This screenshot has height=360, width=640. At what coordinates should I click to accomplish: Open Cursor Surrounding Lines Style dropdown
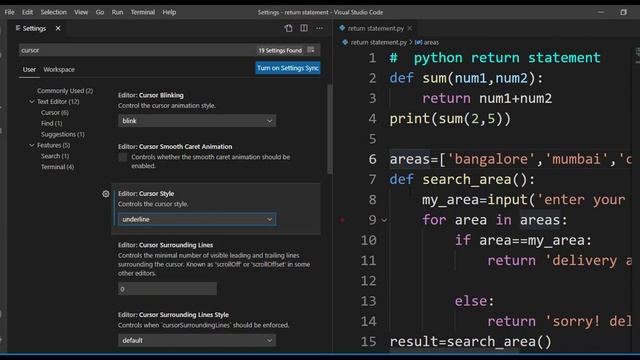197,340
